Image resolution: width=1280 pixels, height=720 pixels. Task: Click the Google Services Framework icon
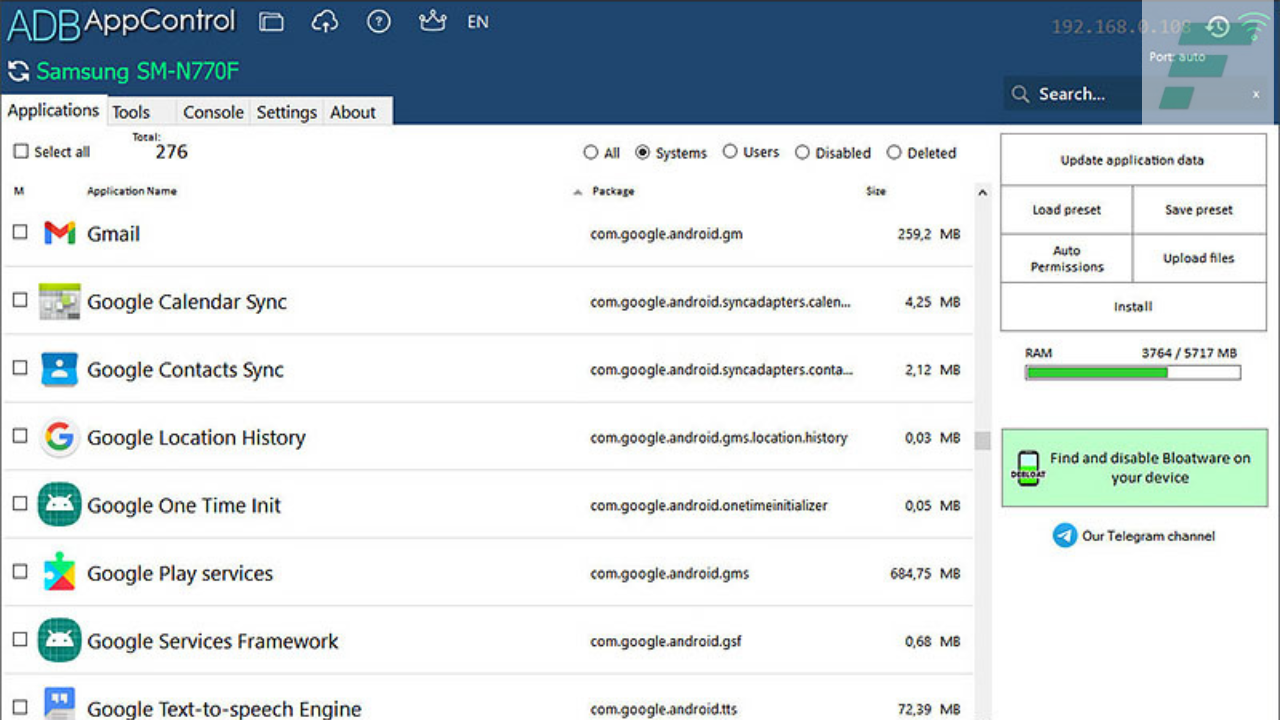click(60, 641)
